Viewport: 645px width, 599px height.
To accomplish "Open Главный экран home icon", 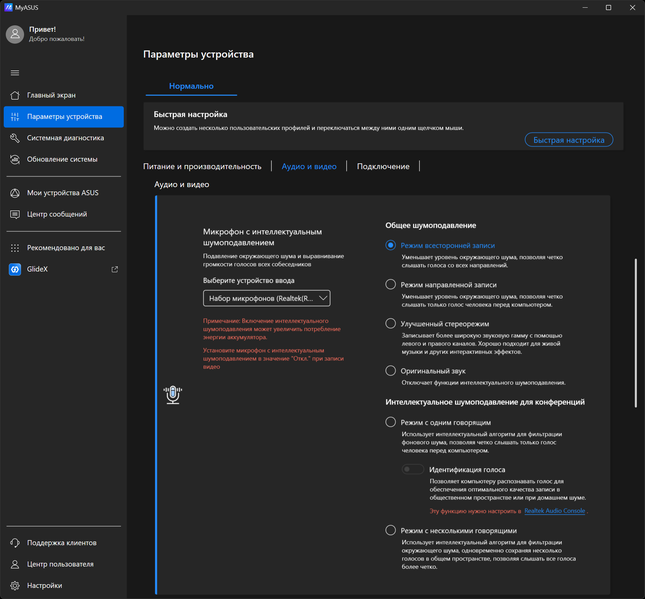I will [x=15, y=95].
